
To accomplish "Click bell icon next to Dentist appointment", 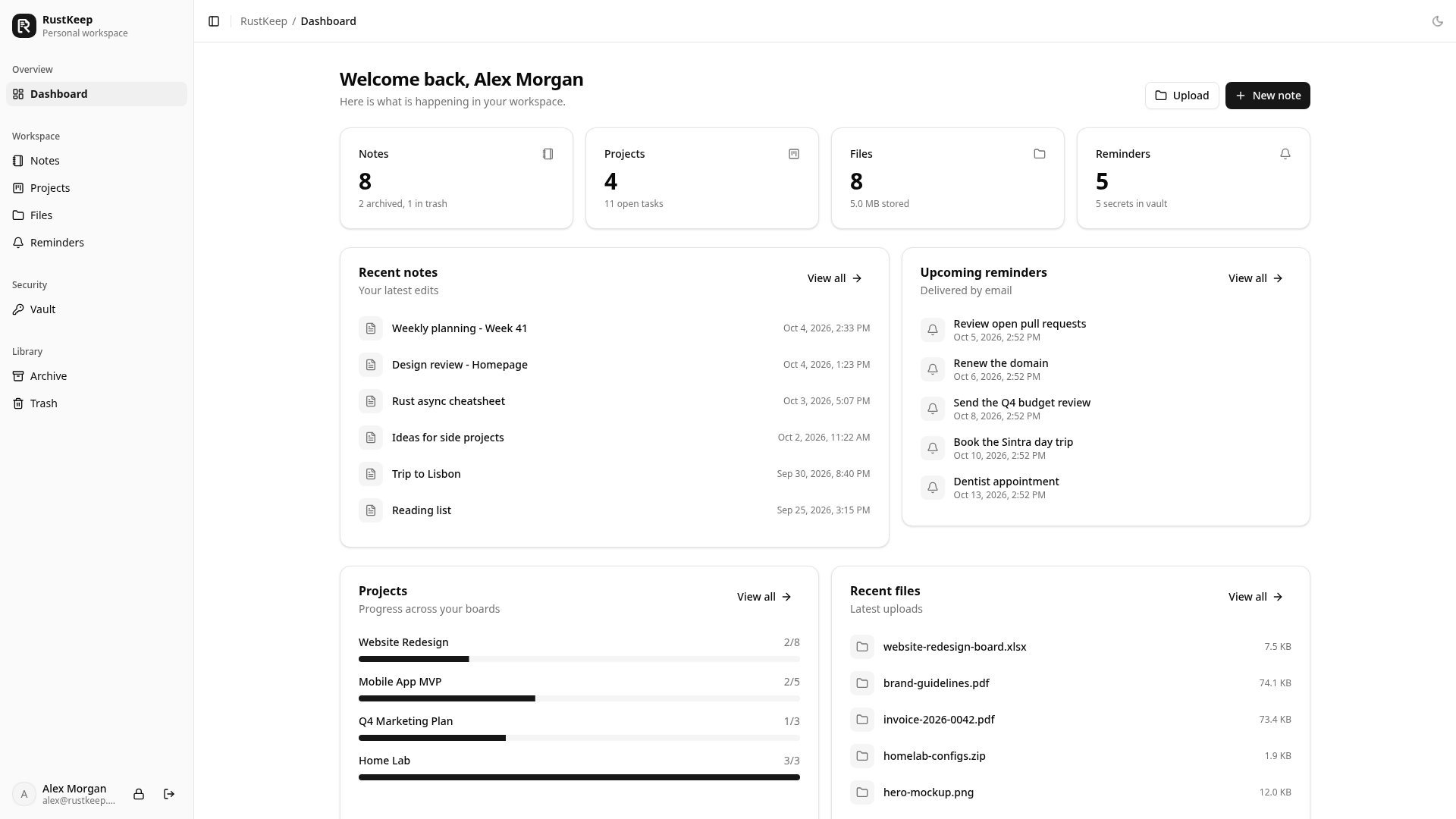I will tap(933, 488).
